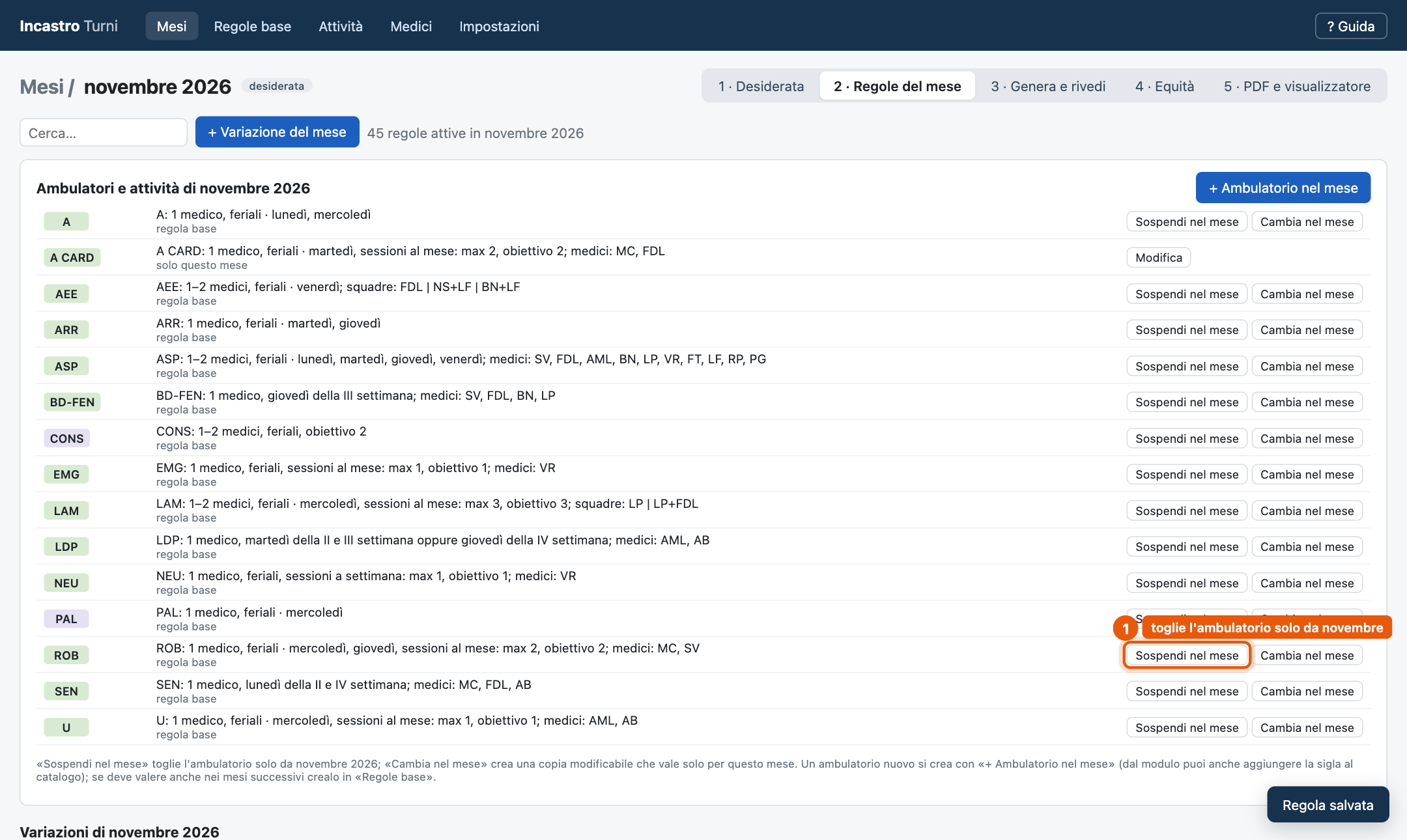The image size is (1407, 840).
Task: Sospendi nel mese for ASP
Action: pos(1187,366)
